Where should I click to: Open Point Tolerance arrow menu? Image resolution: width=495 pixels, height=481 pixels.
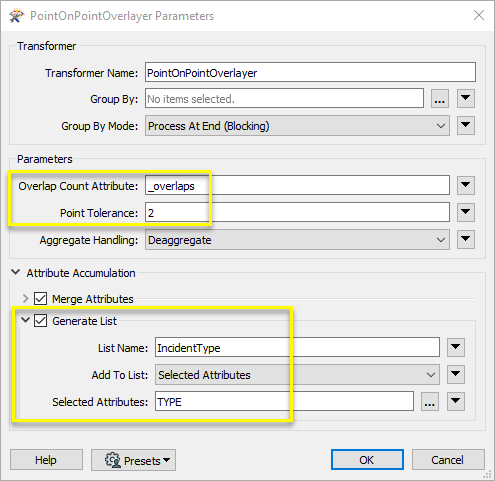click(x=465, y=212)
